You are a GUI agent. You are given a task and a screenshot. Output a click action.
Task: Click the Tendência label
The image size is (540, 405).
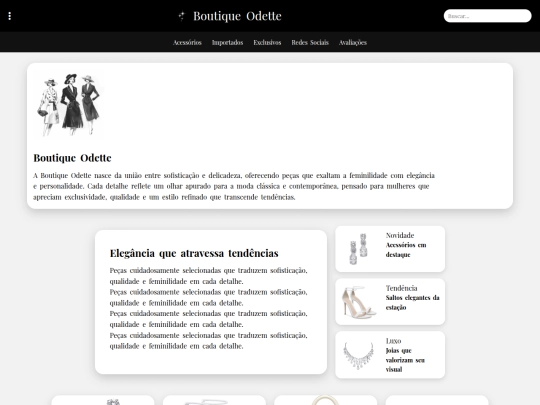(402, 288)
